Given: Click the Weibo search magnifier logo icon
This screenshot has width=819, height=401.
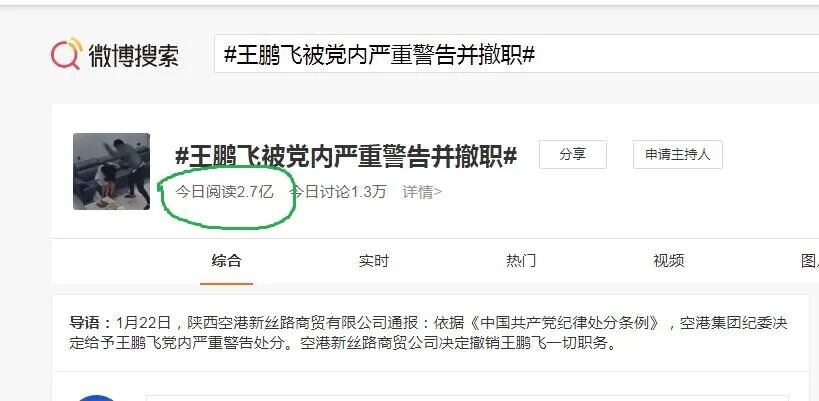Looking at the screenshot, I should (67, 53).
